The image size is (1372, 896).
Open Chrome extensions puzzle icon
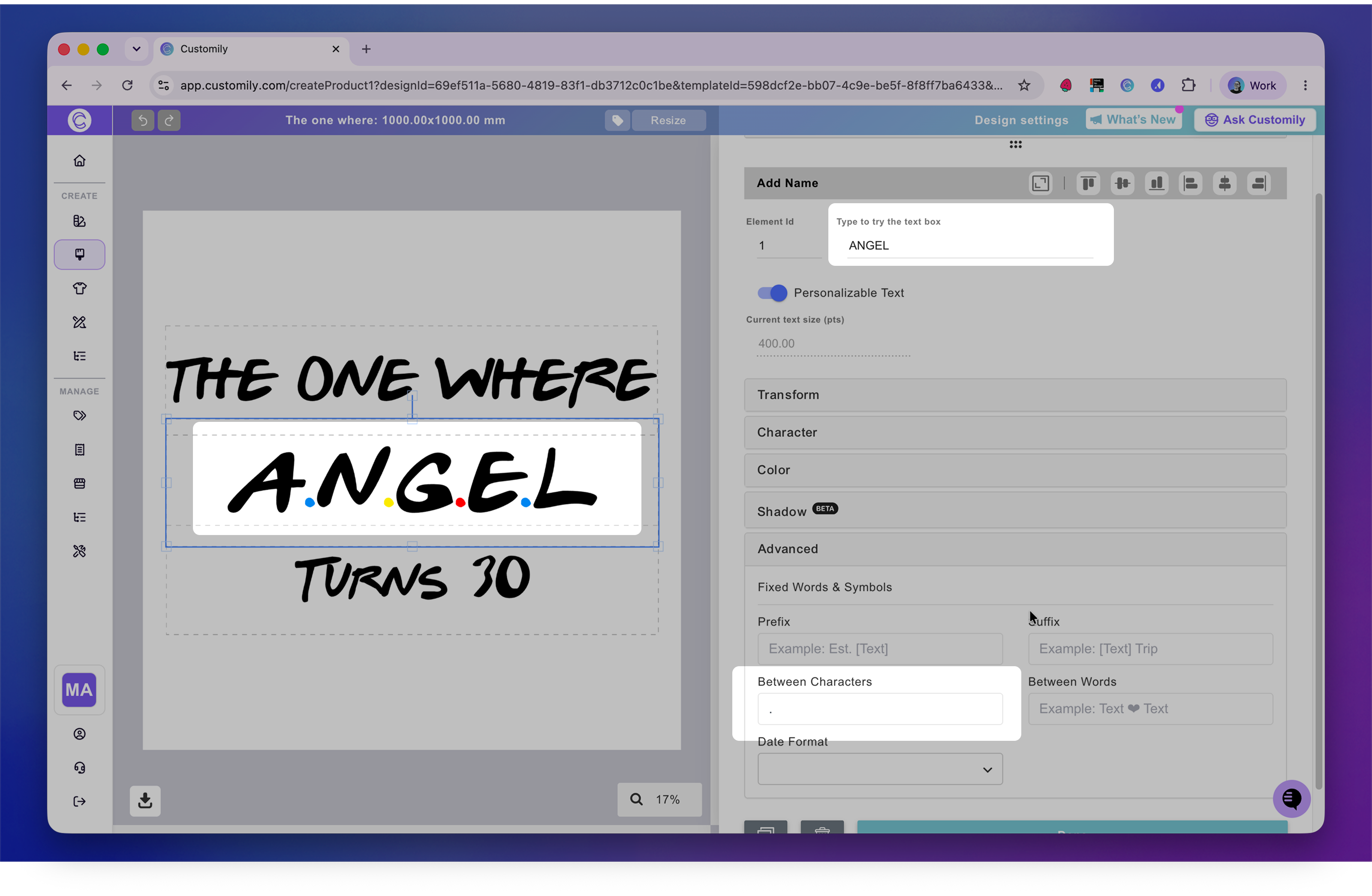click(1188, 85)
